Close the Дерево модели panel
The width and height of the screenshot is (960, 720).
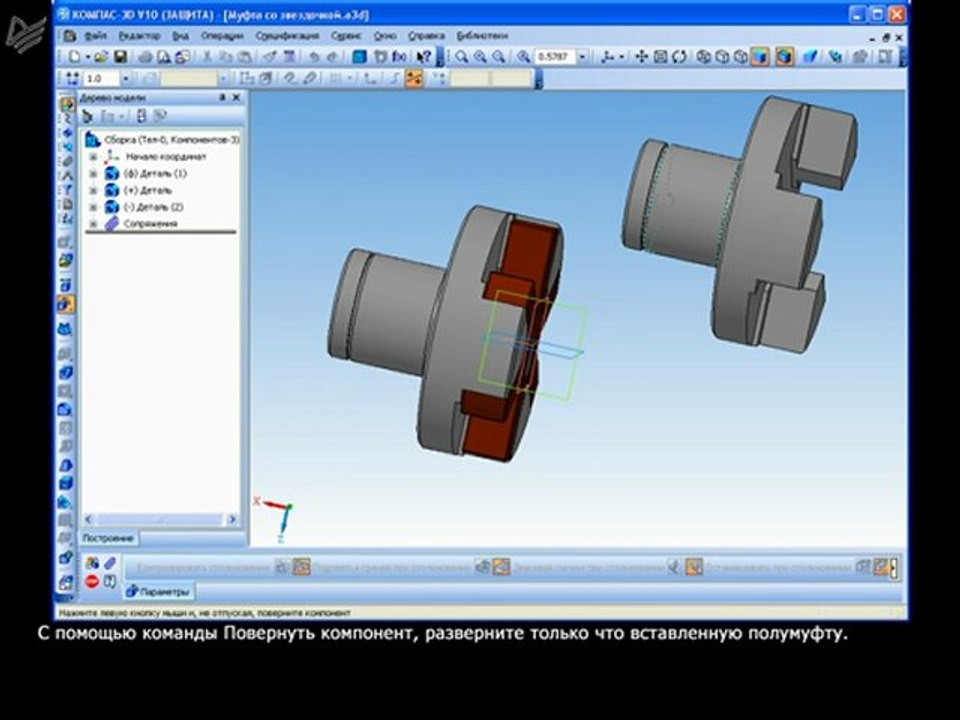coord(236,98)
